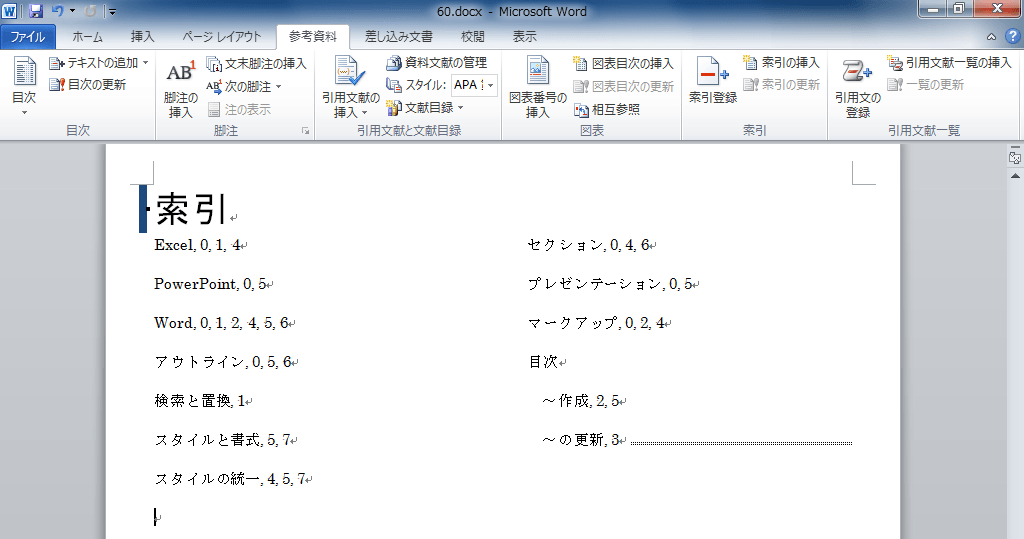Open the Undo history dropdown arrow
Viewport: 1024px width, 539px height.
click(72, 11)
